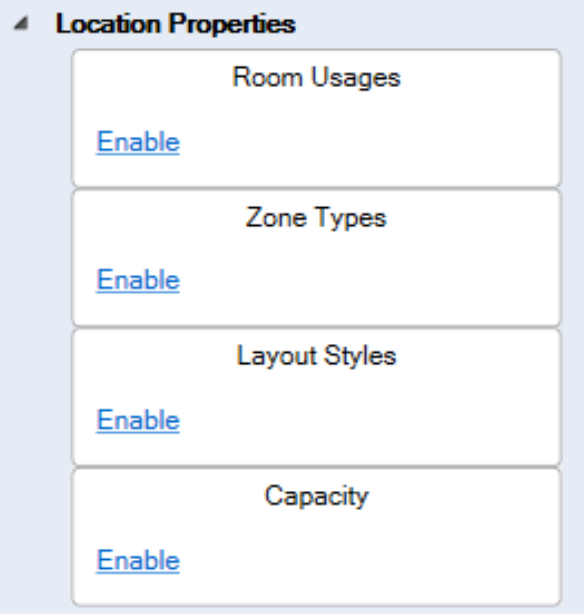
Task: Select the Location Properties header text
Action: click(175, 24)
